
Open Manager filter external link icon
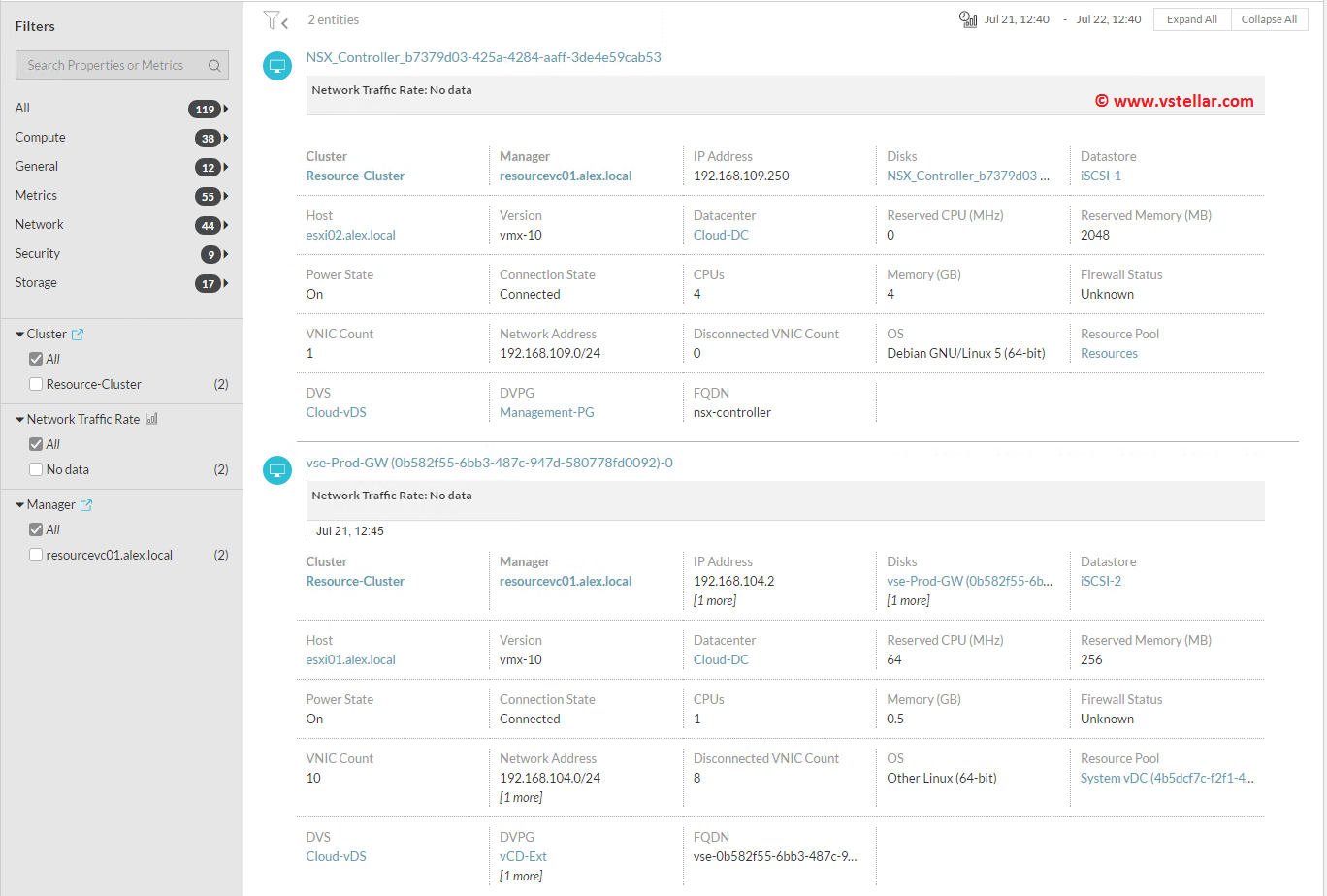pos(86,505)
